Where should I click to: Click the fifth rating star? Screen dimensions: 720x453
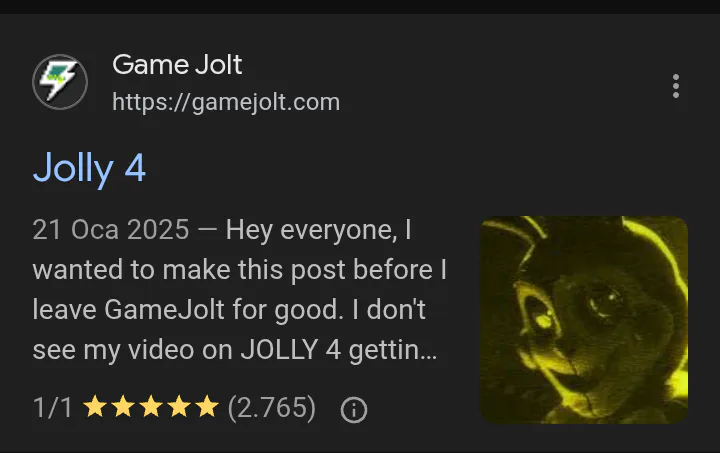(x=207, y=407)
